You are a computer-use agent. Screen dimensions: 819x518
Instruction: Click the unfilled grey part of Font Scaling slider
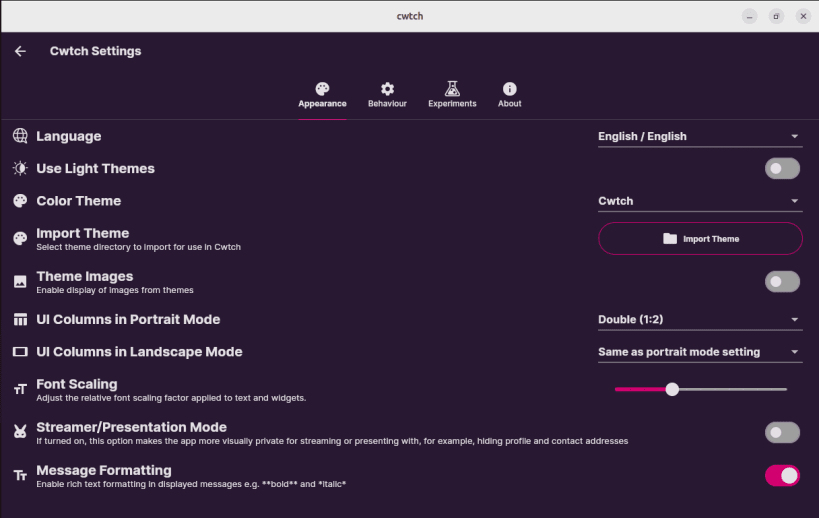point(733,390)
